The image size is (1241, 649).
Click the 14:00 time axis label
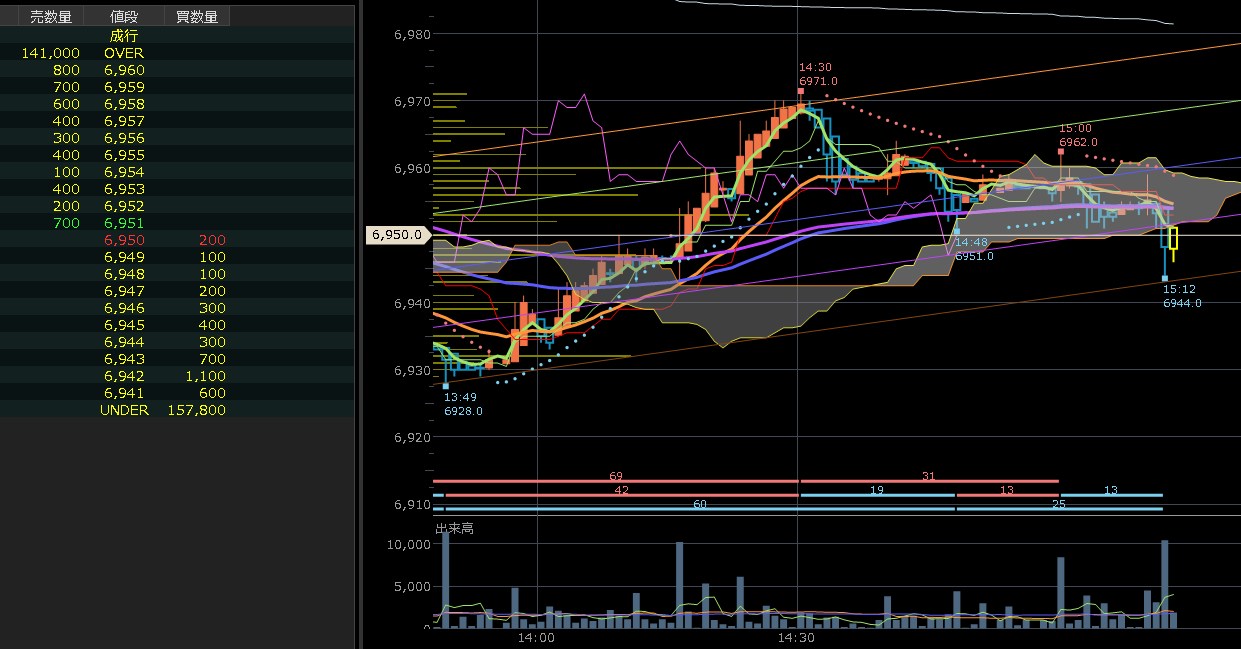pos(537,637)
